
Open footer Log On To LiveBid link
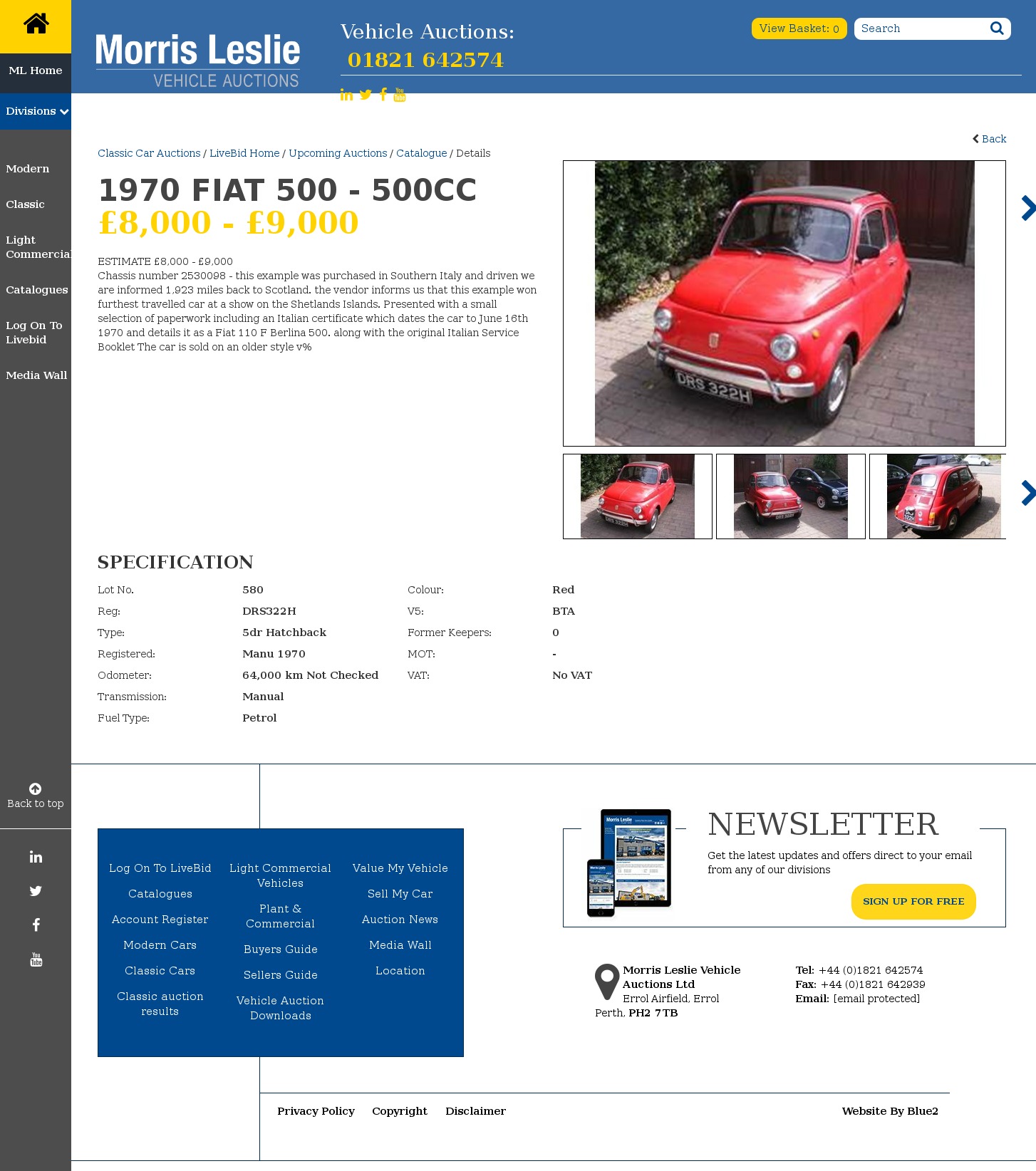160,868
